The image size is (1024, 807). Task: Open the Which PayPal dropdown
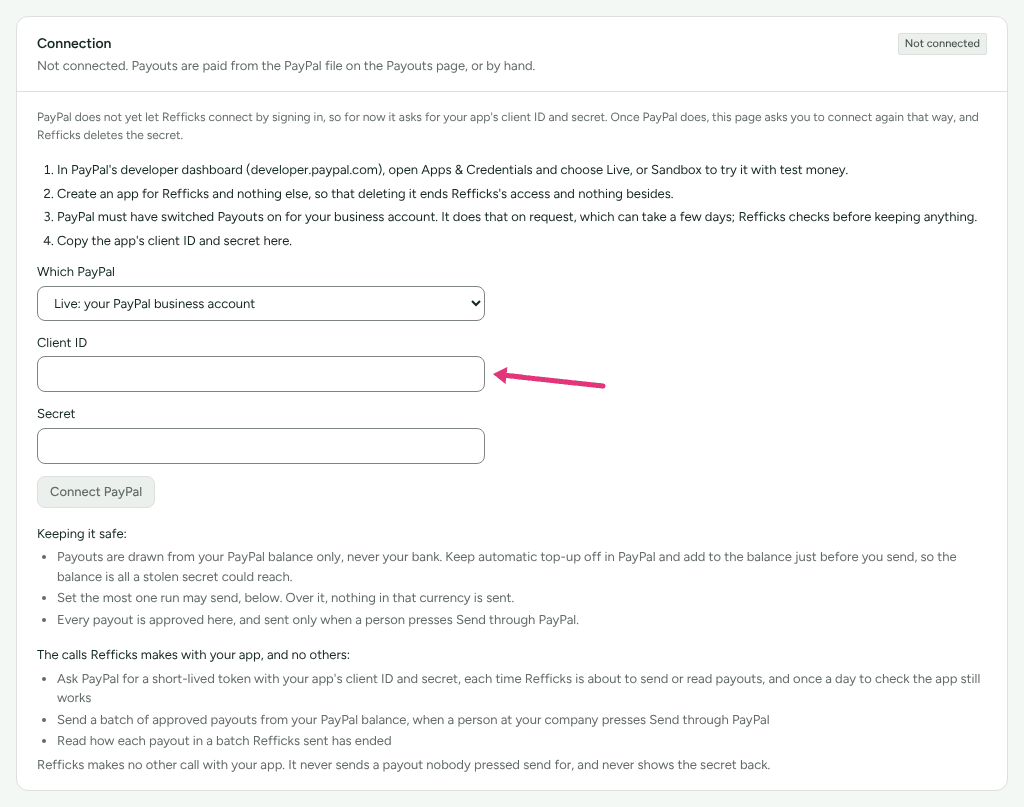(261, 304)
